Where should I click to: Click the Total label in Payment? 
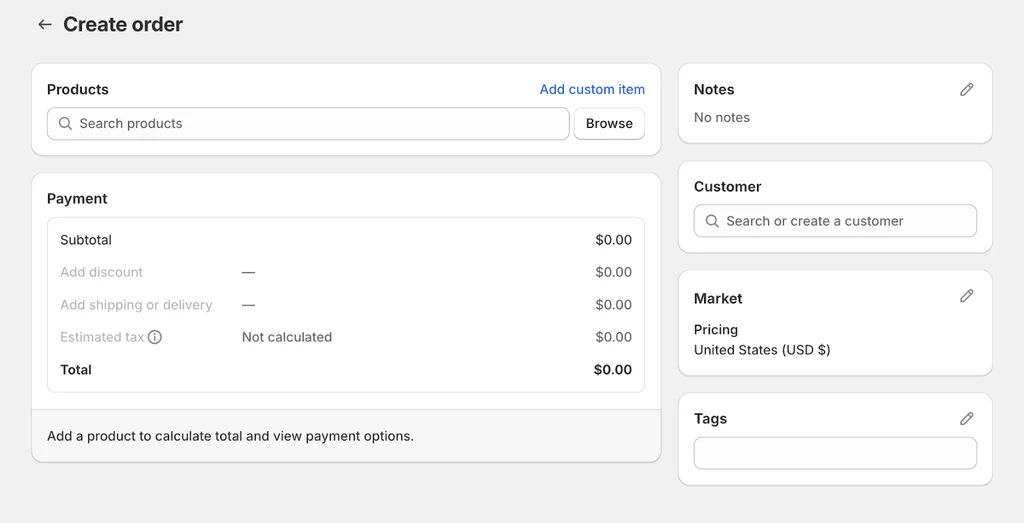[76, 370]
